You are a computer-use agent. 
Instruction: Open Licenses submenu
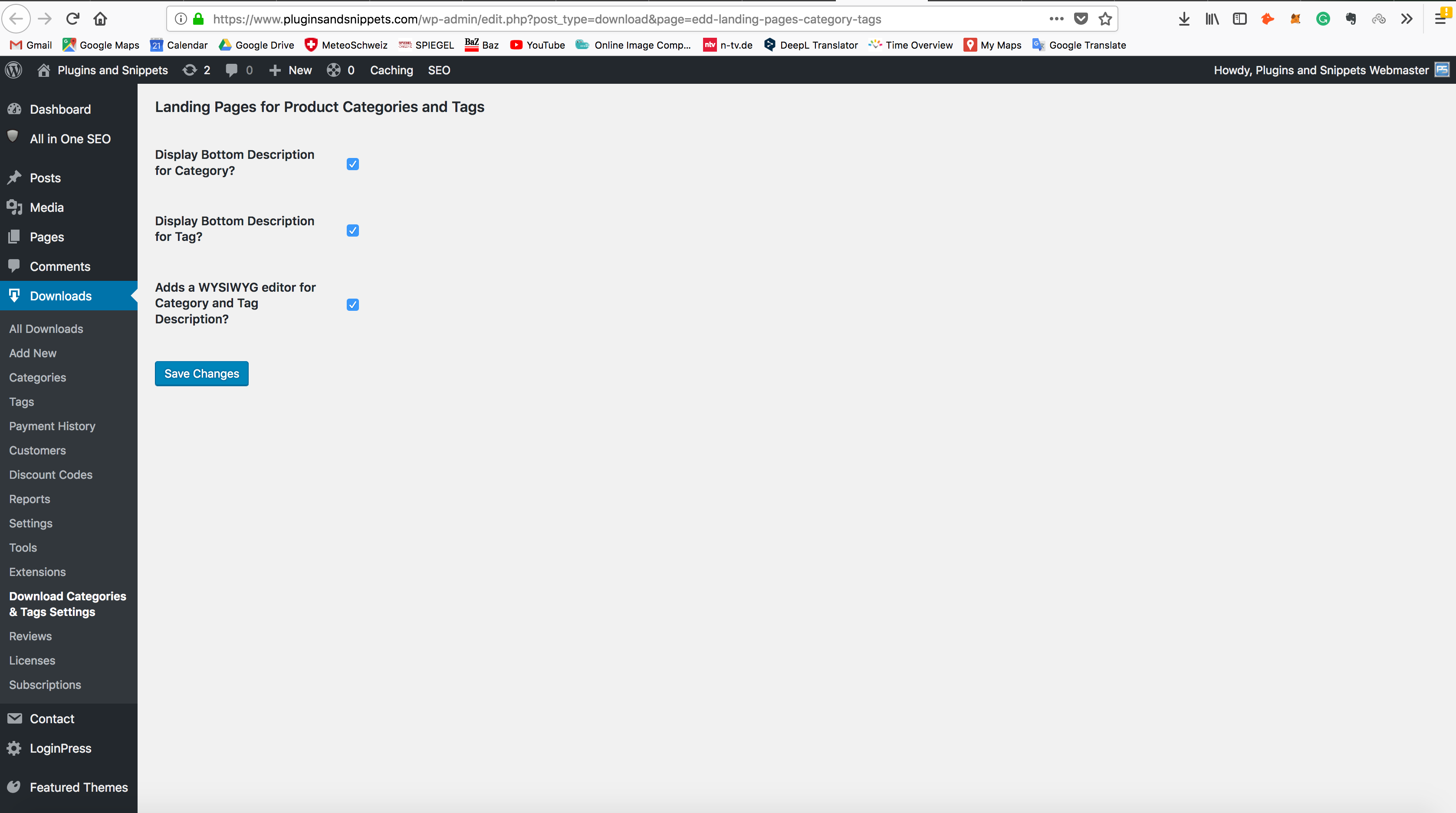32,660
